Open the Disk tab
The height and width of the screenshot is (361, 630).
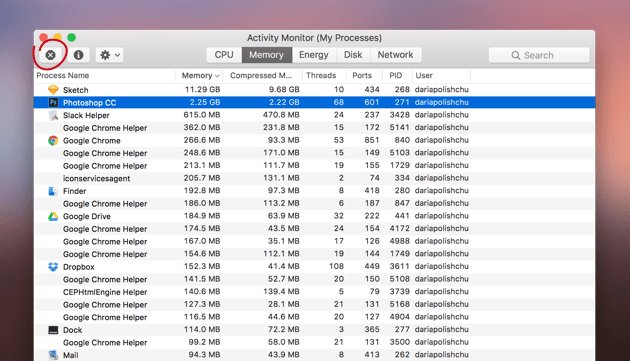(x=353, y=55)
